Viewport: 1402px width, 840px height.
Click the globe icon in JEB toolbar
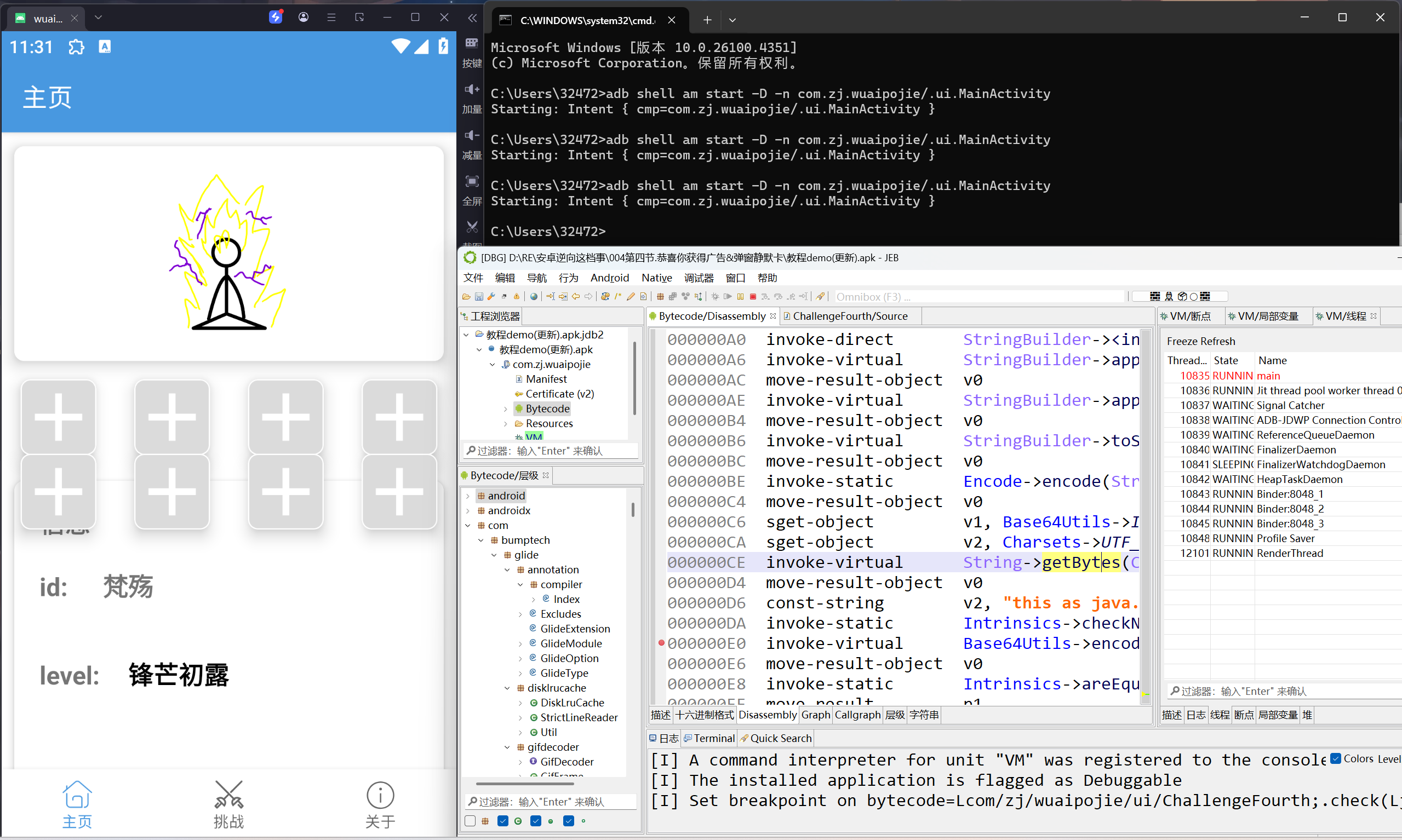click(534, 297)
